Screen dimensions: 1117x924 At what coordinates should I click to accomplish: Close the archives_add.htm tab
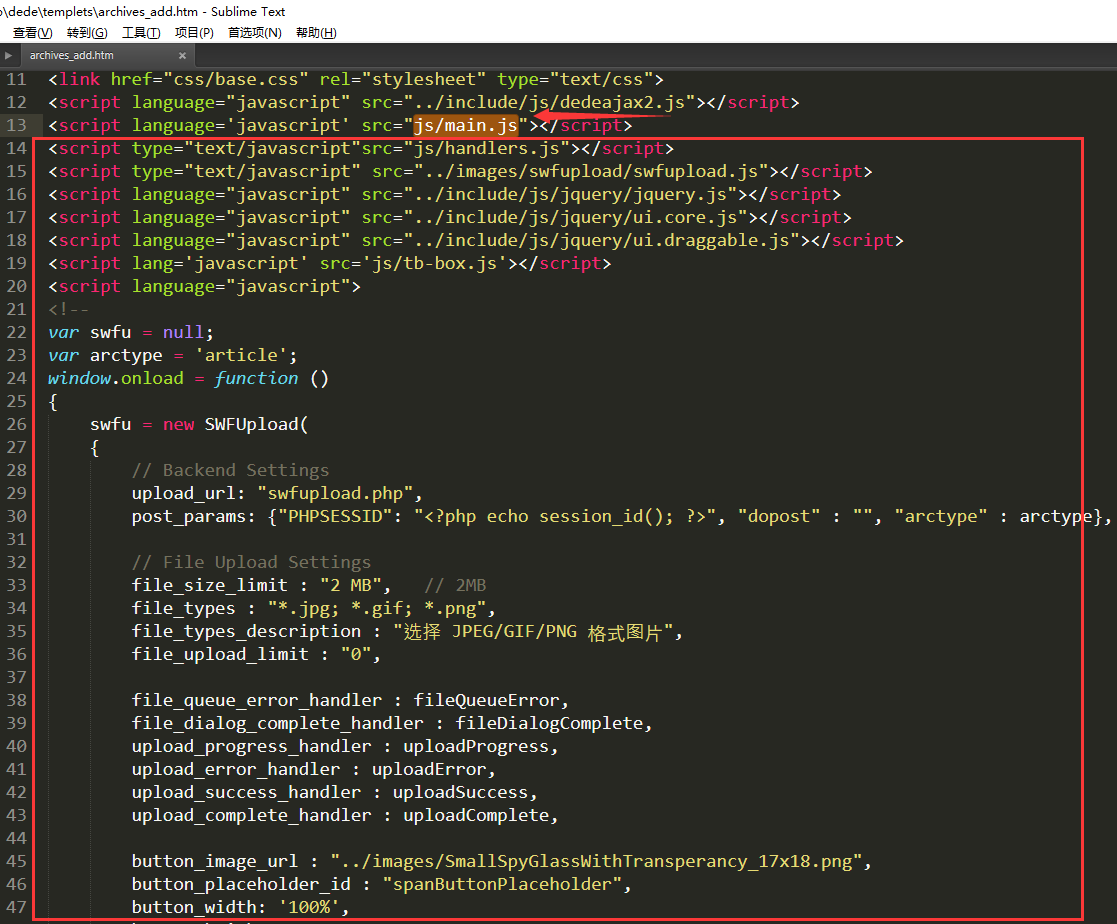[182, 56]
